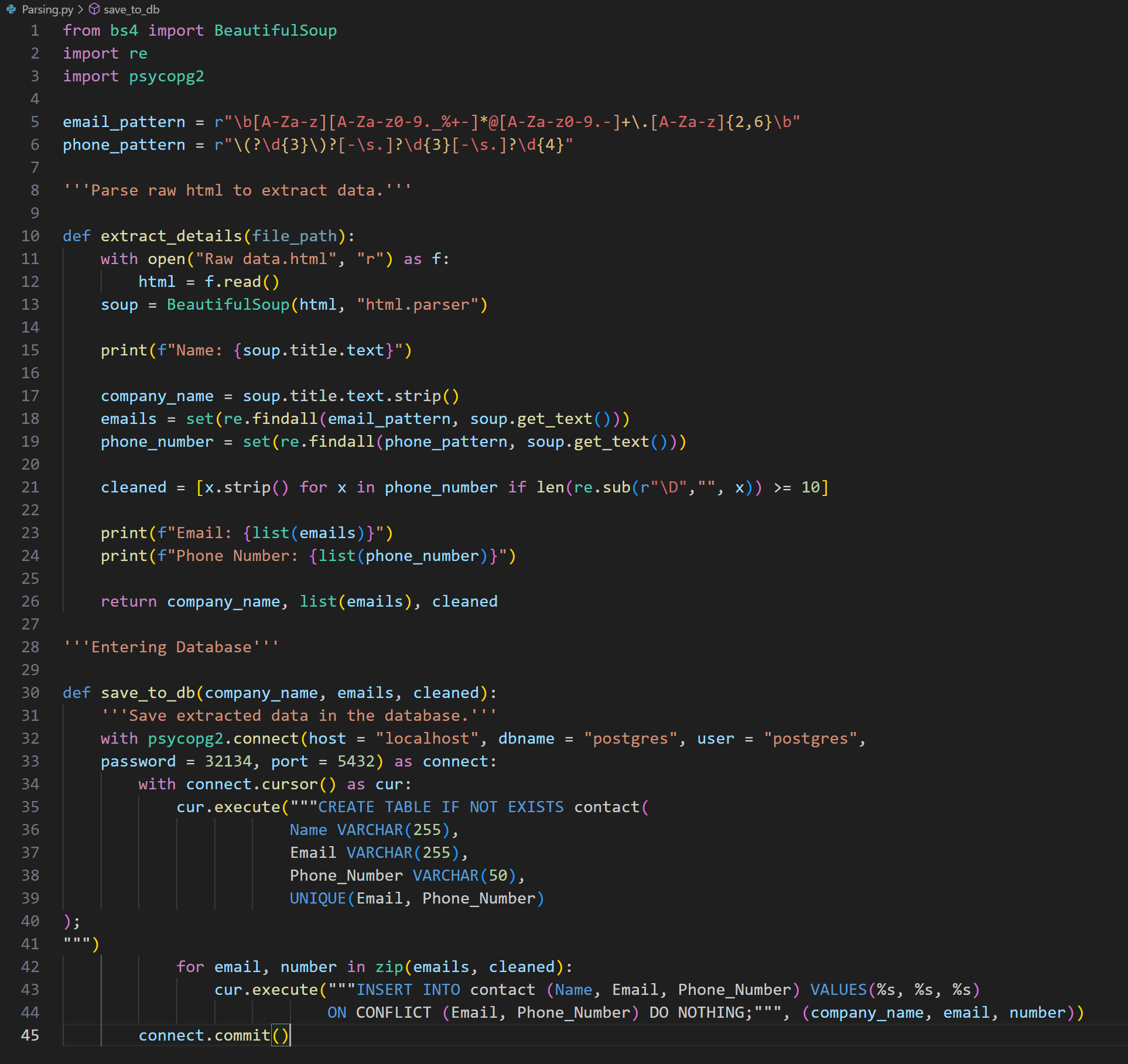
Task: Click the 'Entering Database' docstring
Action: (171, 647)
